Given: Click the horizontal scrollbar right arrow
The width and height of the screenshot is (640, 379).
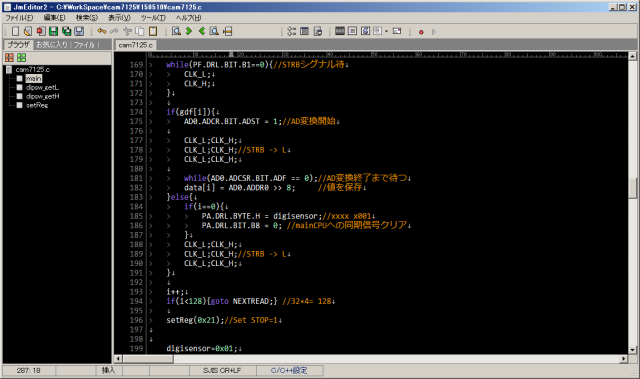Looking at the screenshot, I should pyautogui.click(x=623, y=359).
